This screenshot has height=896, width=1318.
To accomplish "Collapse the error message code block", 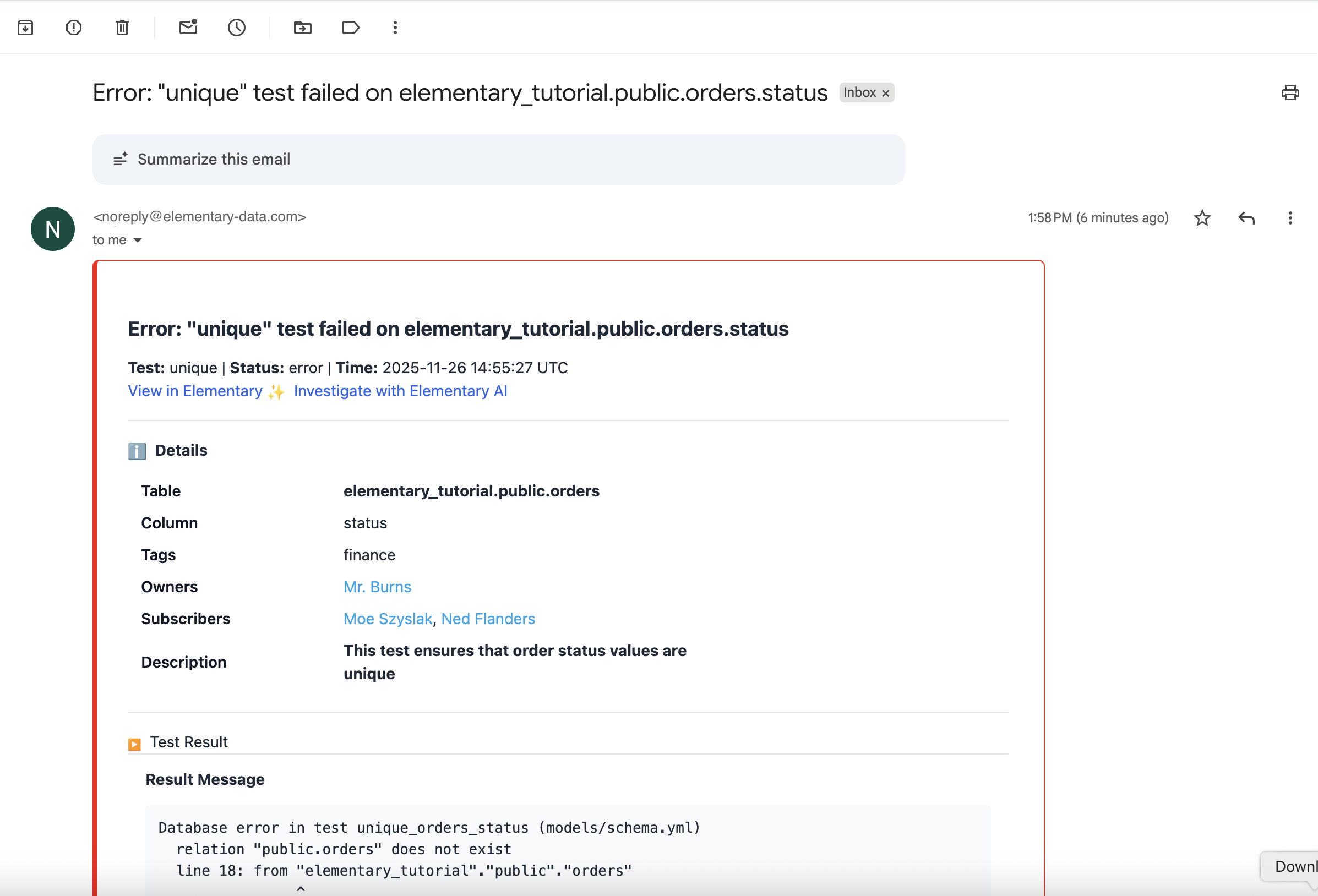I will pyautogui.click(x=301, y=888).
